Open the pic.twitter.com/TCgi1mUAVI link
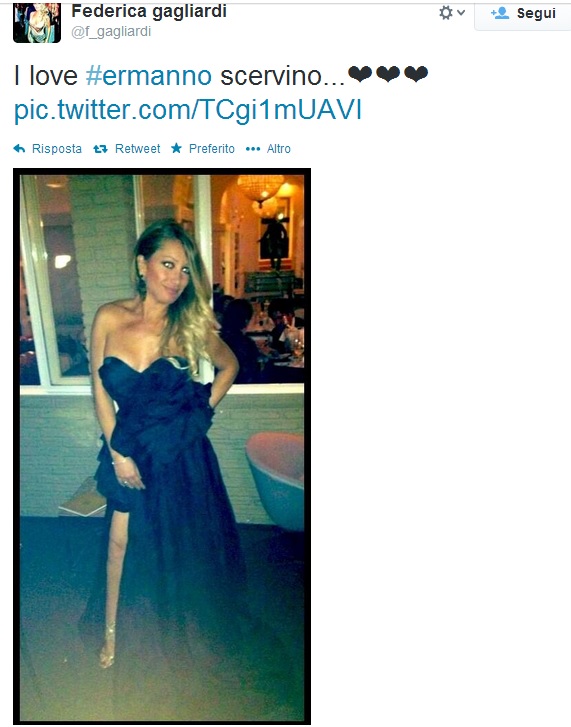This screenshot has width=571, height=727. tap(188, 111)
